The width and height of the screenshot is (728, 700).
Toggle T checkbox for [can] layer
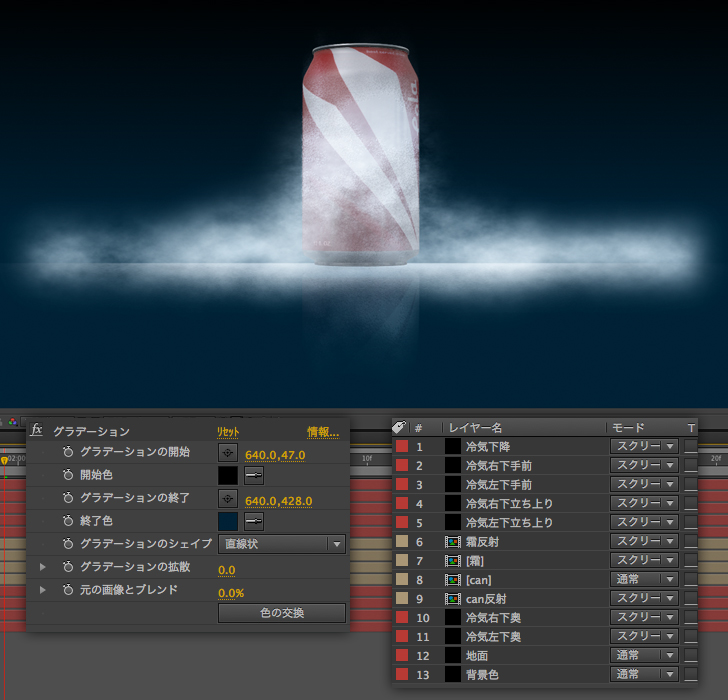tap(691, 580)
